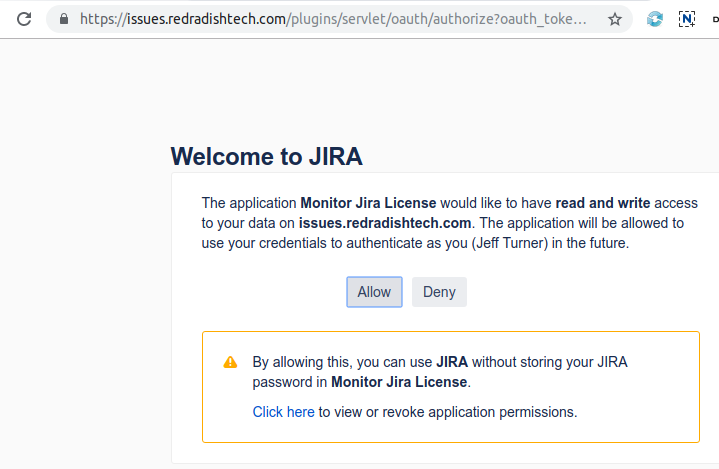The width and height of the screenshot is (719, 469).
Task: Open the N screenshot extension icon
Action: coord(686,19)
